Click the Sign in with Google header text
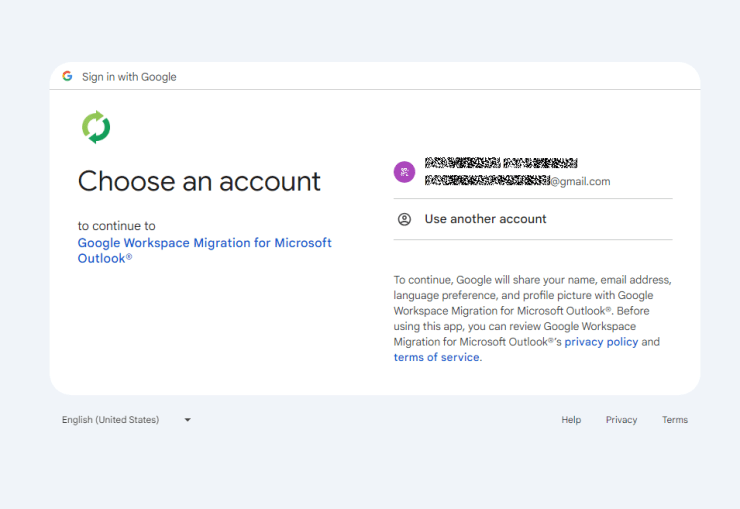Image resolution: width=740 pixels, height=509 pixels. point(129,76)
